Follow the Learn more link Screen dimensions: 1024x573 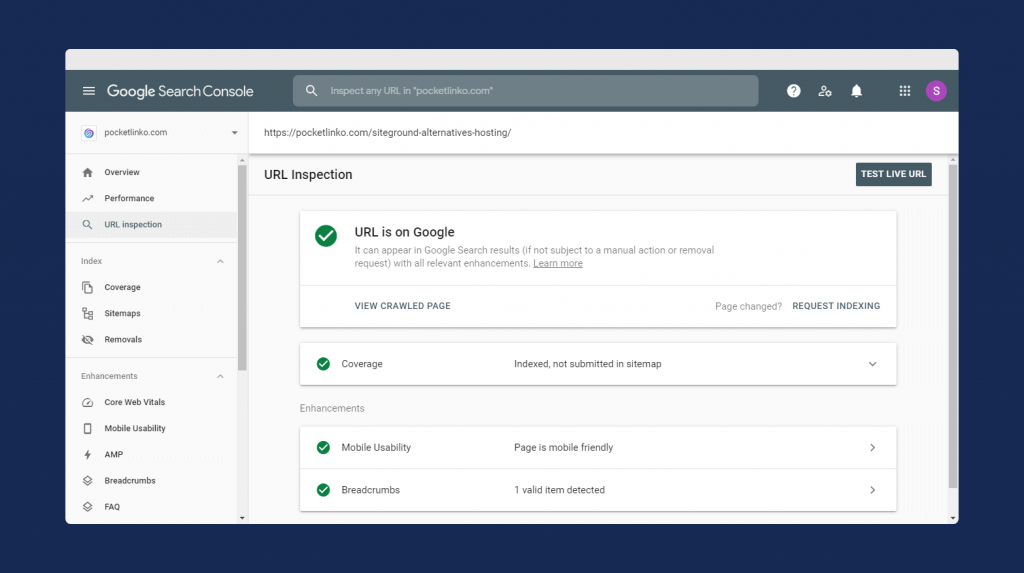(557, 264)
